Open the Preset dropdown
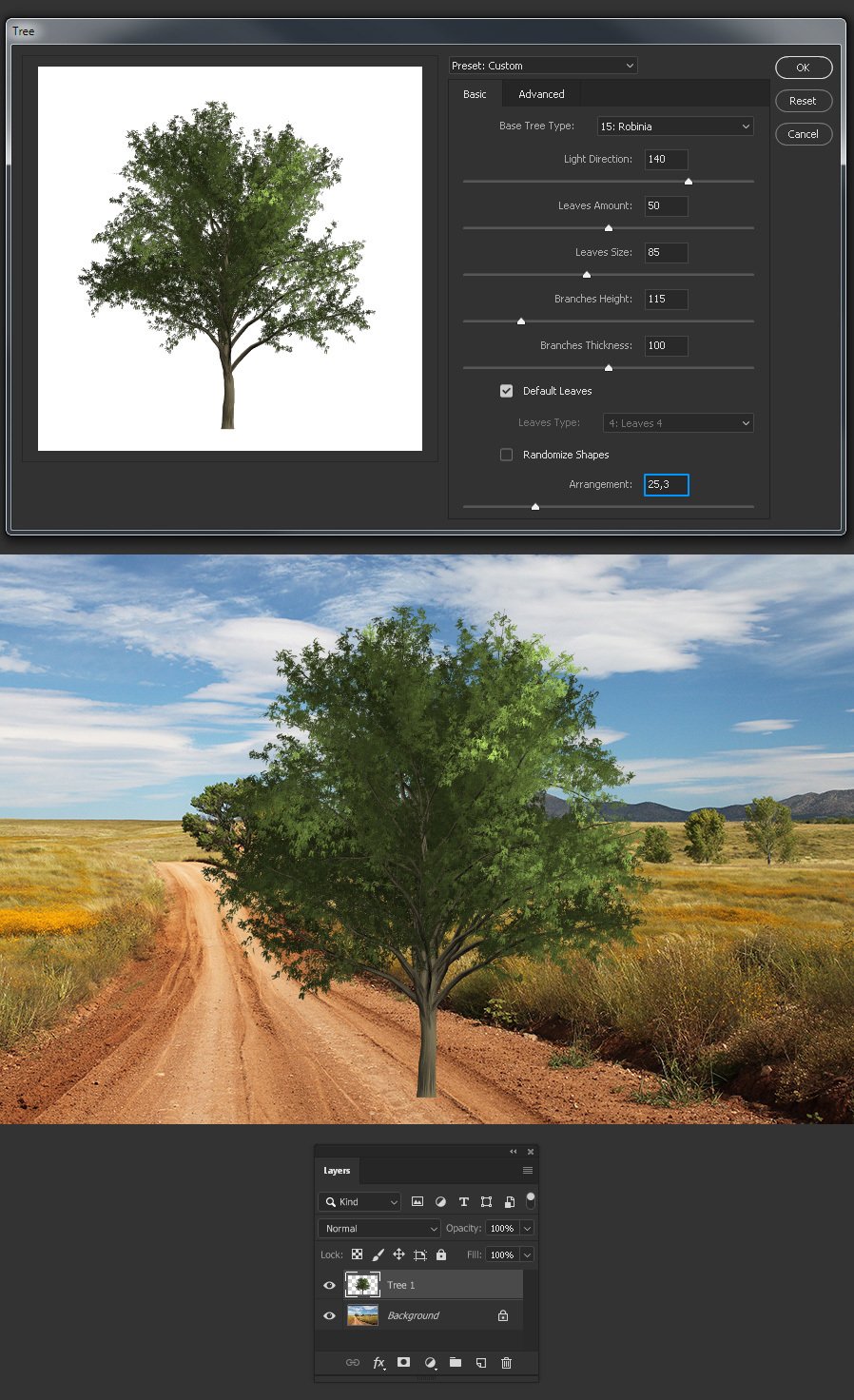The image size is (854, 1400). (543, 66)
